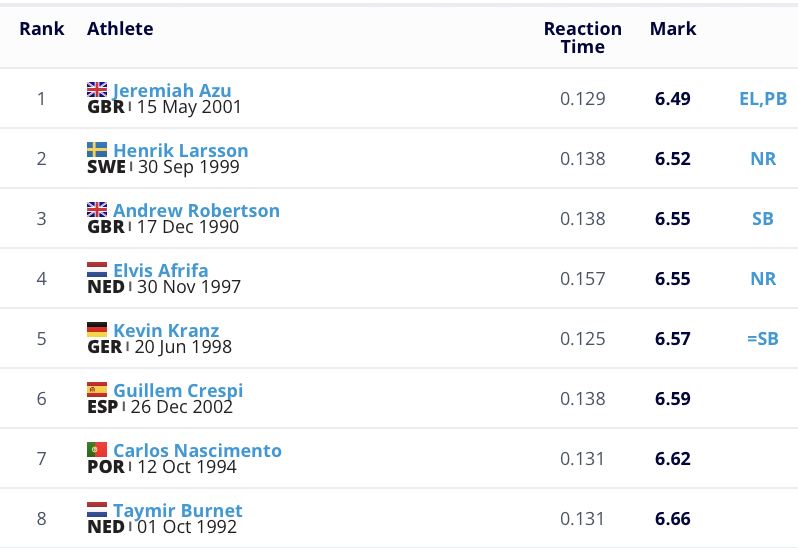Click the British flag beside Andrew Robertson

click(97, 210)
